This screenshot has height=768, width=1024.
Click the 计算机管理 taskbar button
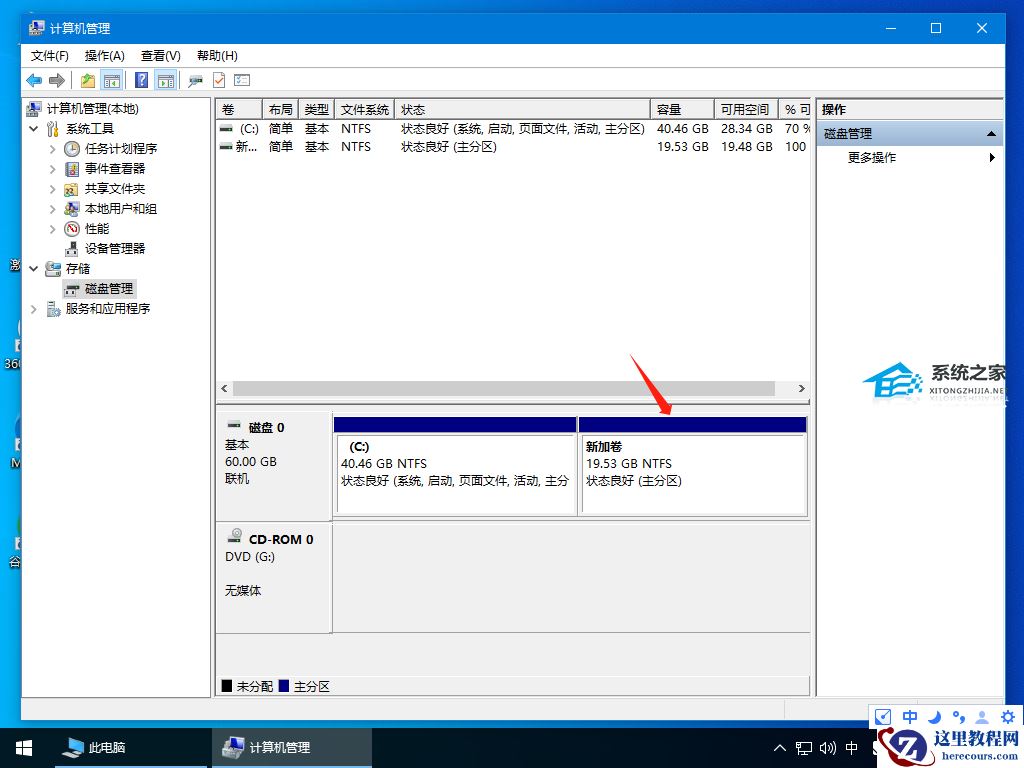292,748
